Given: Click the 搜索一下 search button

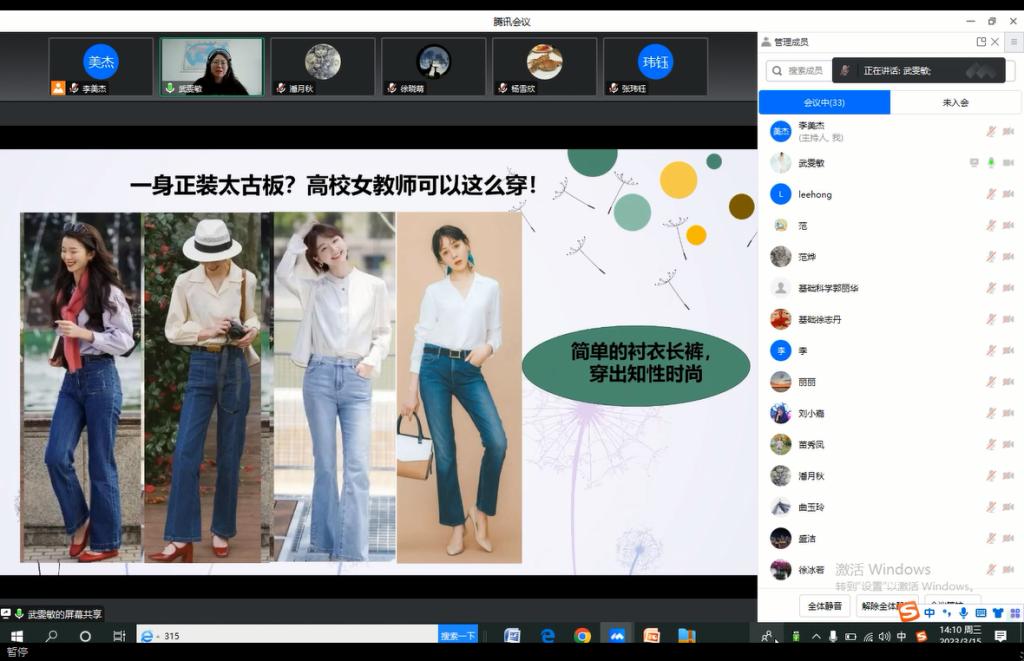Looking at the screenshot, I should click(x=457, y=636).
